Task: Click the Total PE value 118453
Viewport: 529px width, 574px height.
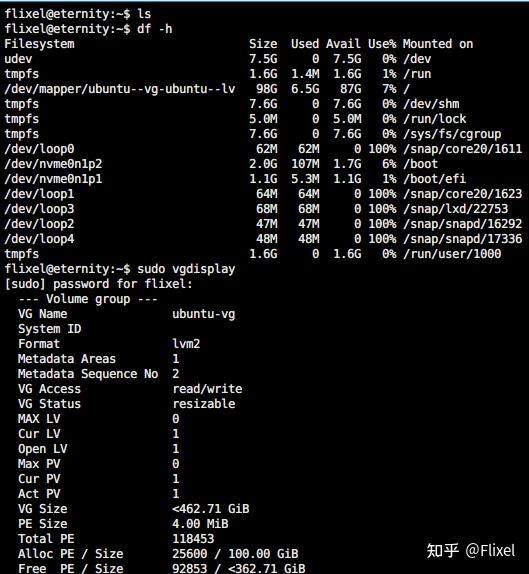Action: tap(193, 539)
